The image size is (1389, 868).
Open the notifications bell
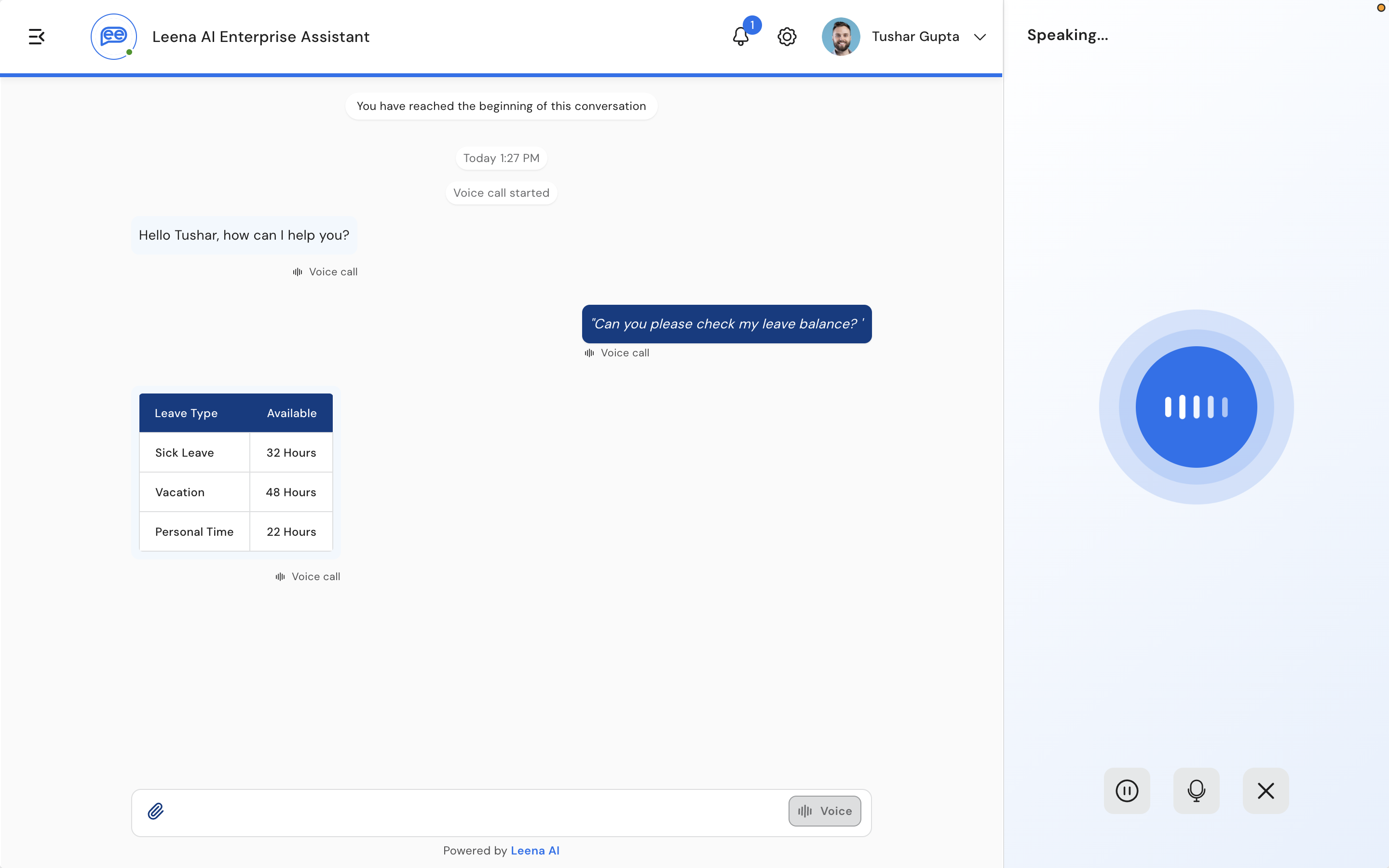741,37
